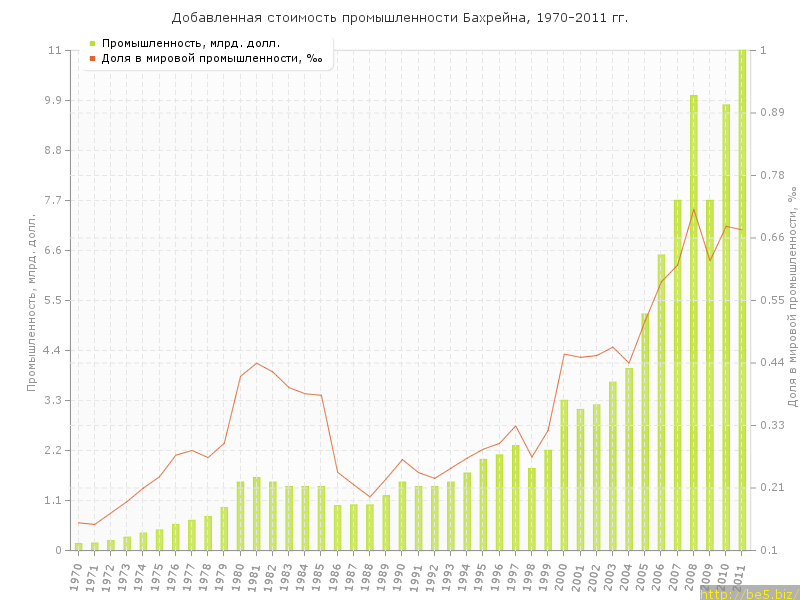Click the green bar for year 2000

tap(564, 475)
